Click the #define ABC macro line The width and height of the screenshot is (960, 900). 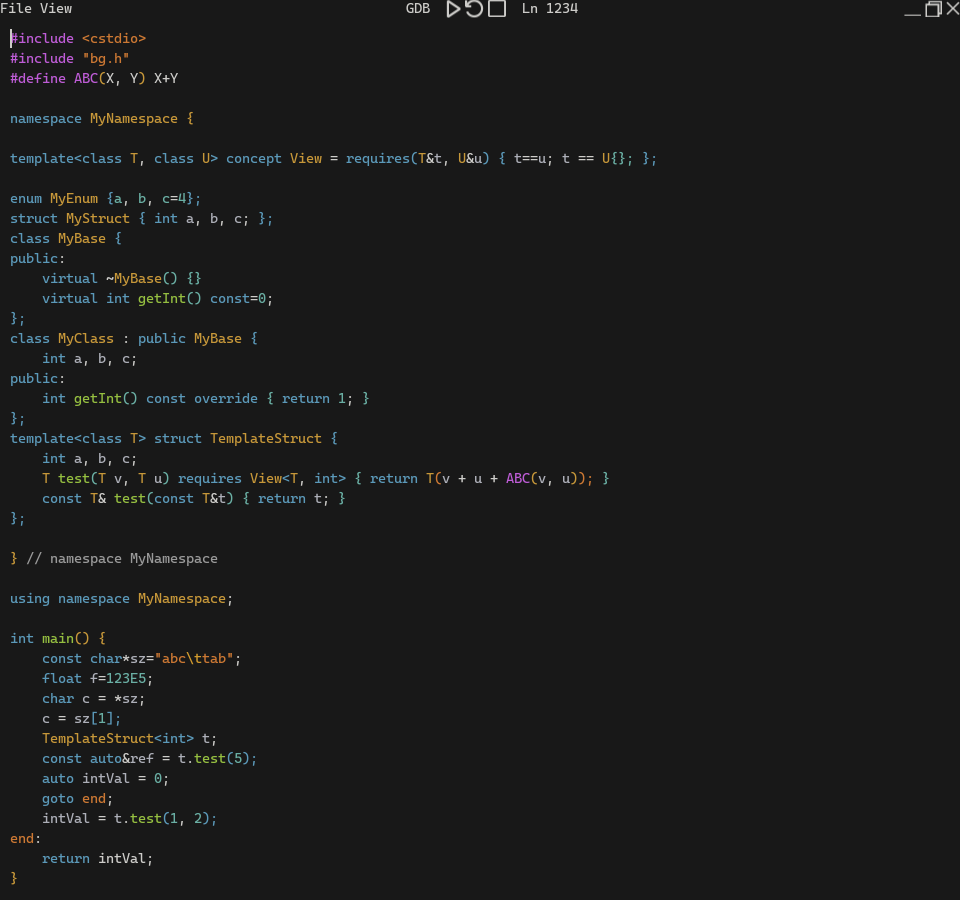pyautogui.click(x=94, y=78)
